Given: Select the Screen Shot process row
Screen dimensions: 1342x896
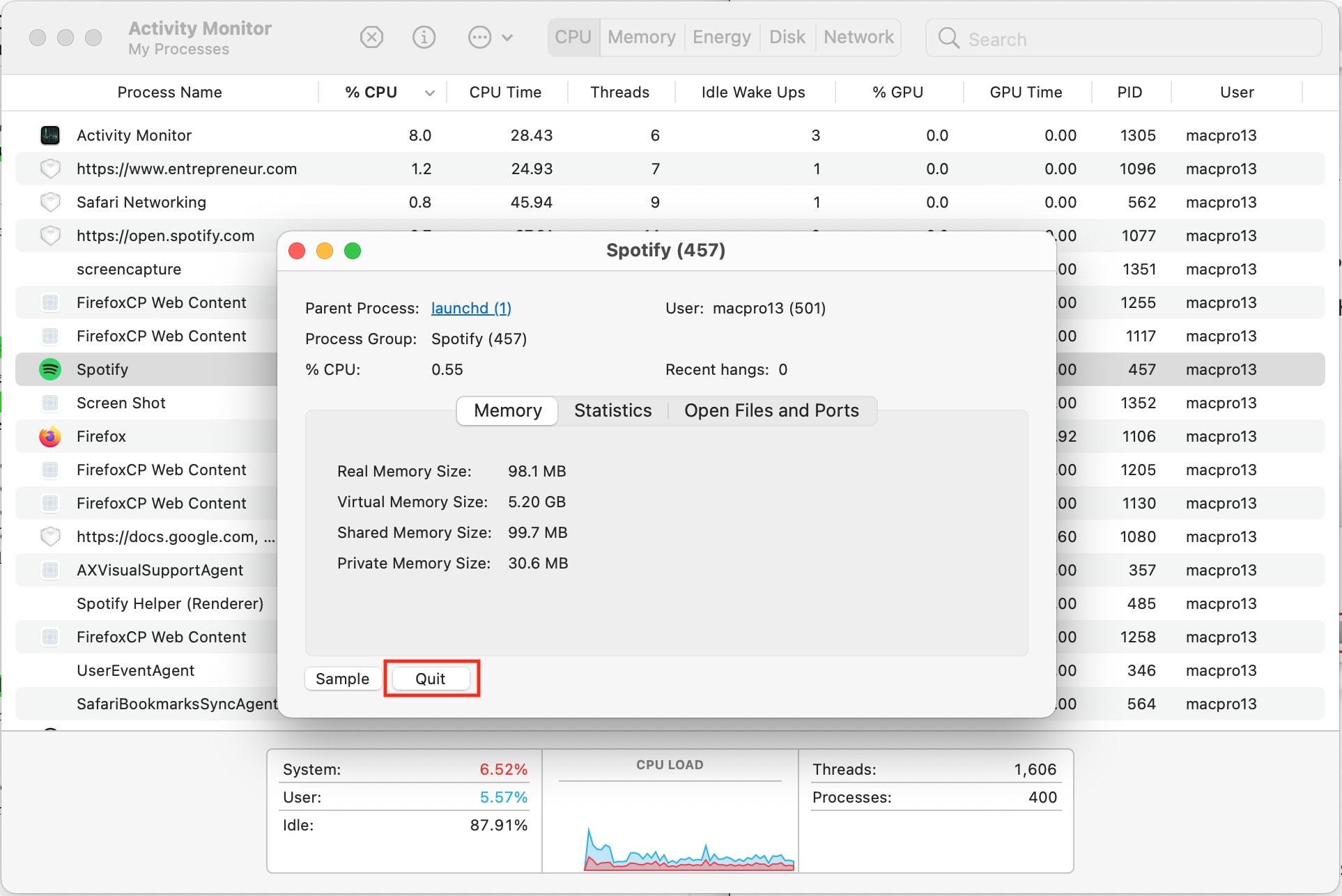Looking at the screenshot, I should (x=146, y=403).
